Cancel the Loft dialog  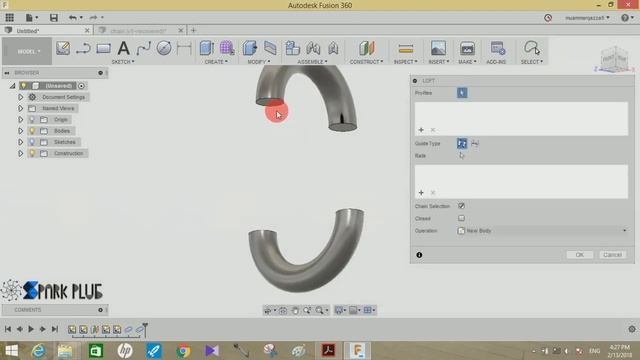(x=612, y=255)
